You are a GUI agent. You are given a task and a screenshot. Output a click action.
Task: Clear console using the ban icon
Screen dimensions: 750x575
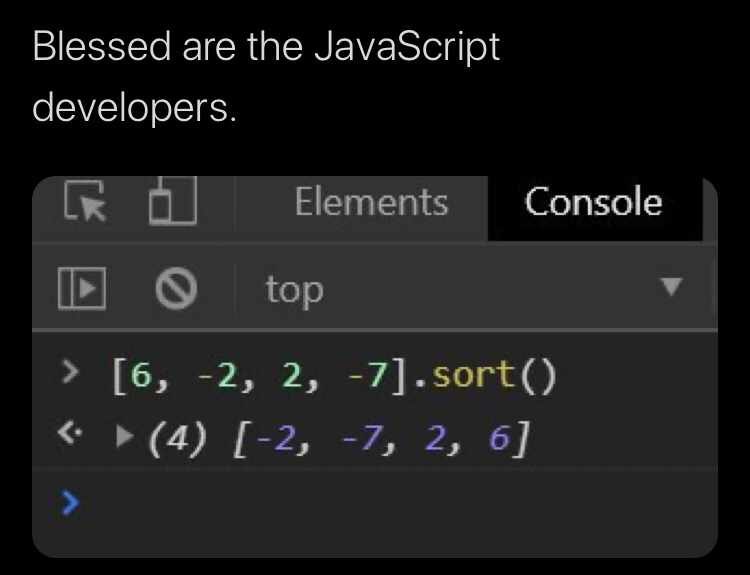pos(176,288)
